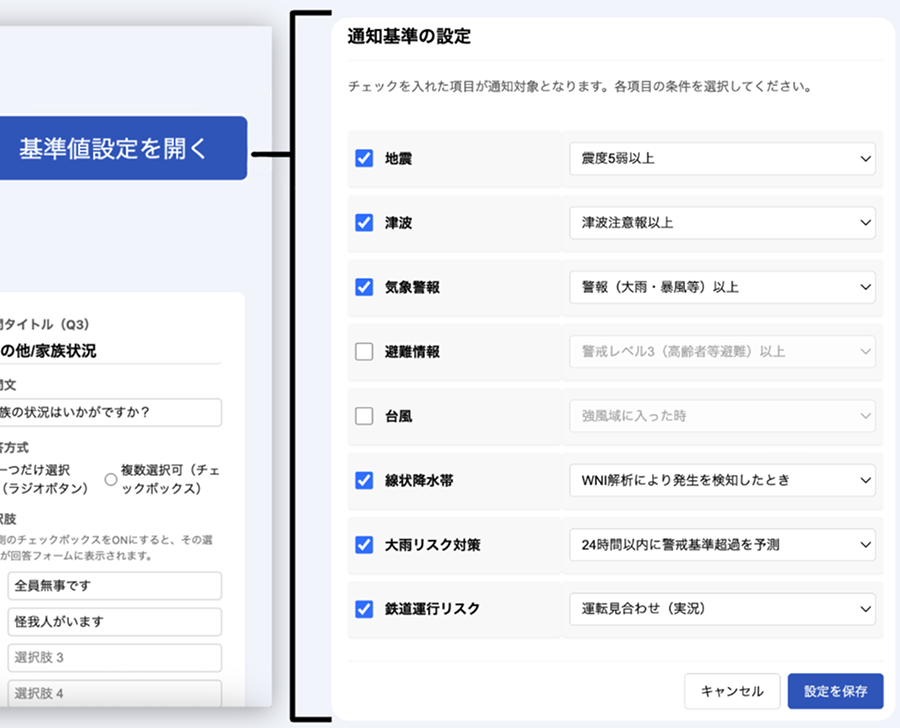Toggle the 気象警報 checkbox
Image resolution: width=900 pixels, height=728 pixels.
tap(364, 287)
